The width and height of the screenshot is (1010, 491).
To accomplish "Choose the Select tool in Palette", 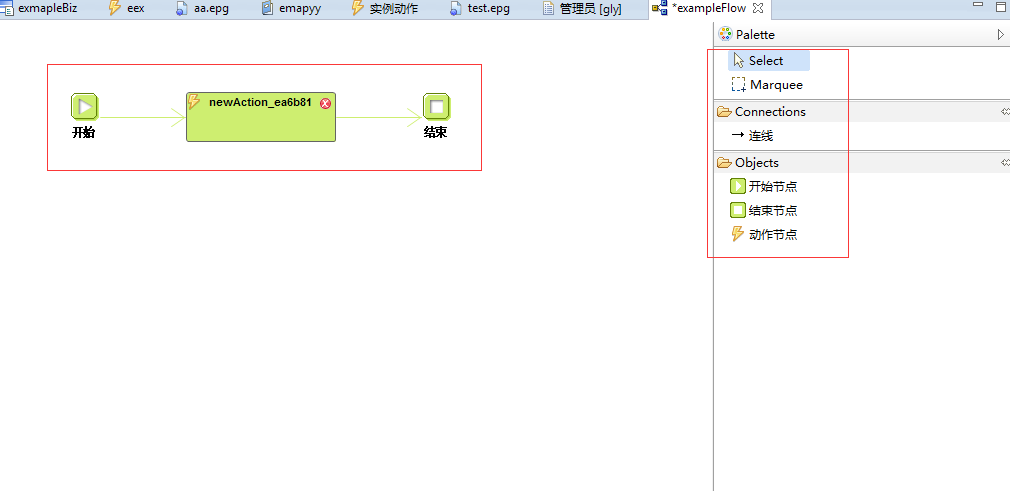I will click(768, 61).
